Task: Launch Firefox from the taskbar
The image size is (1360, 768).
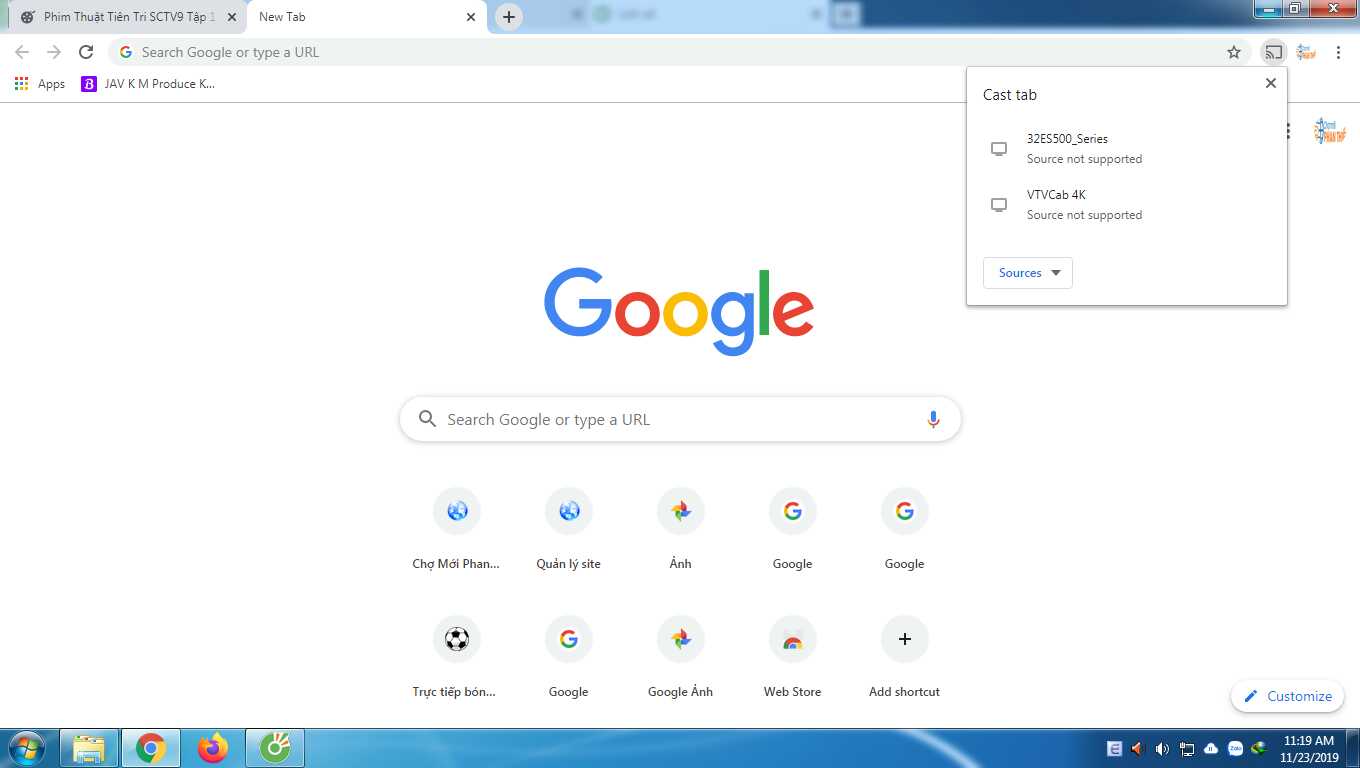Action: tap(213, 748)
